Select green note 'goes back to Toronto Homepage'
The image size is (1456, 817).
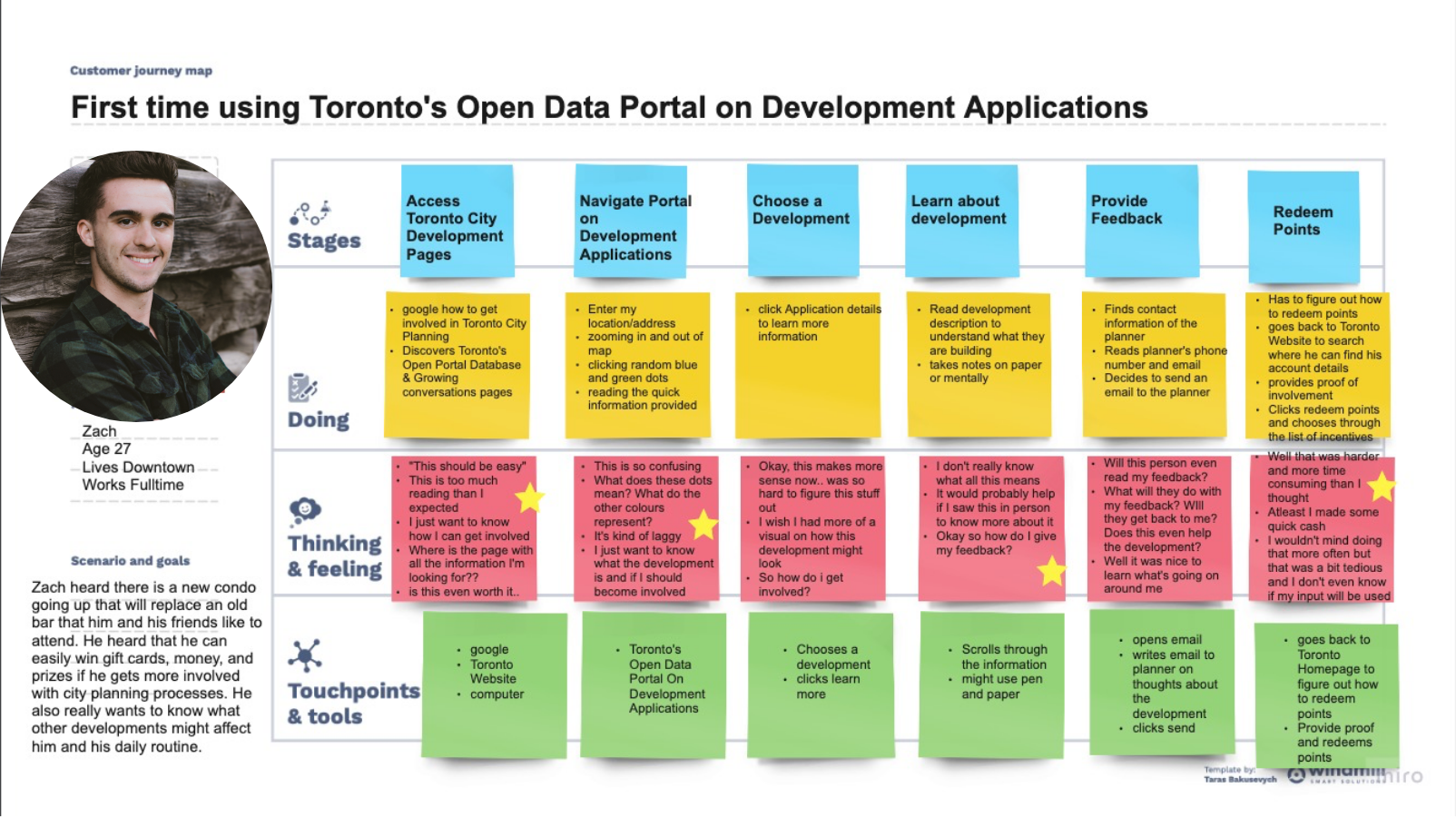[1326, 694]
